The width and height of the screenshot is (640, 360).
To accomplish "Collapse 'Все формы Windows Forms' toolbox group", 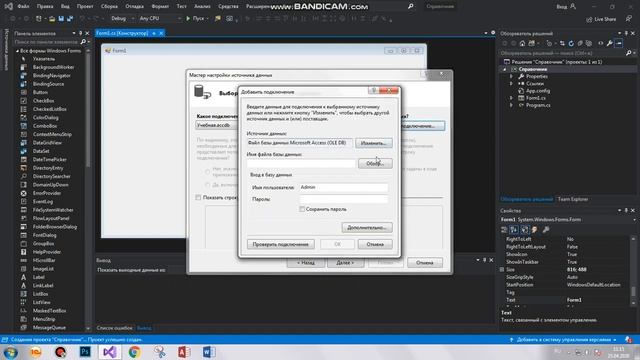I will [18, 51].
